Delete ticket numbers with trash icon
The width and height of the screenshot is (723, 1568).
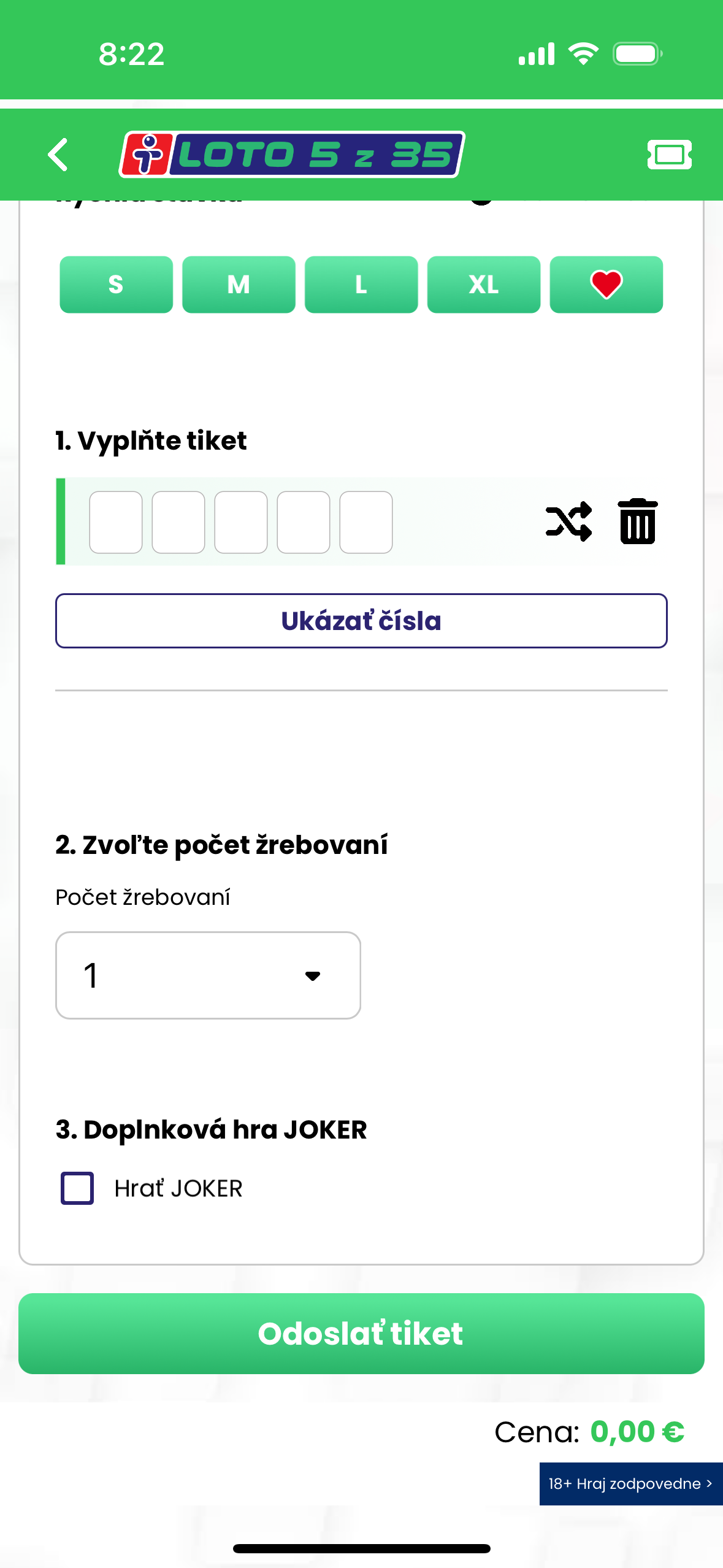(x=638, y=521)
